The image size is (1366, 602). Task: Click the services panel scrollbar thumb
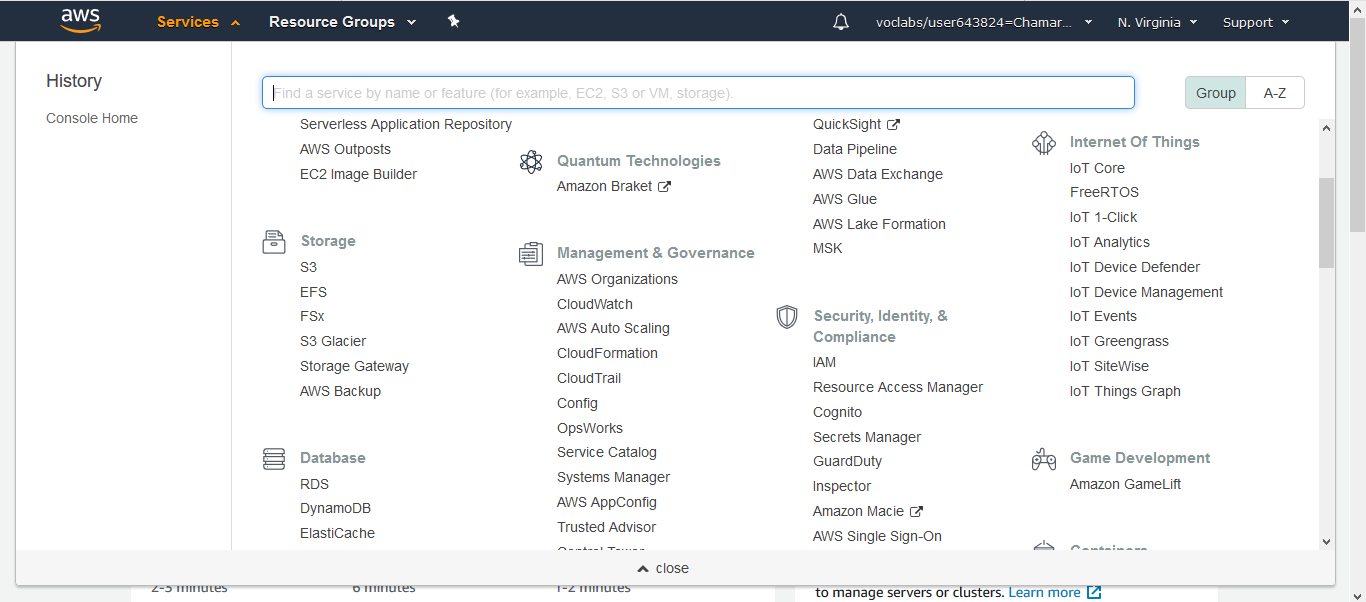pyautogui.click(x=1326, y=223)
